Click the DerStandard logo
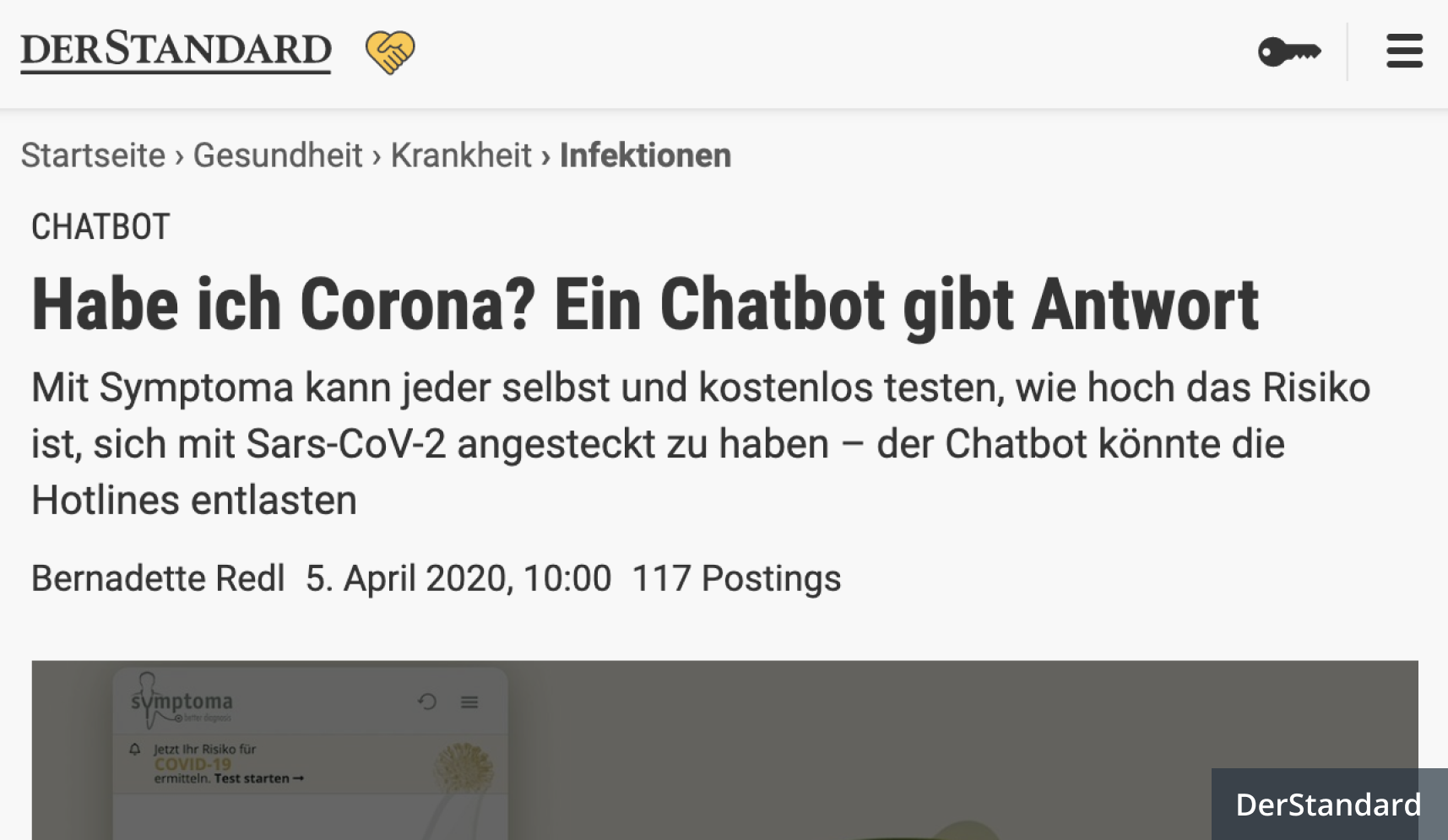Screen dimensions: 1448x840 tap(176, 51)
